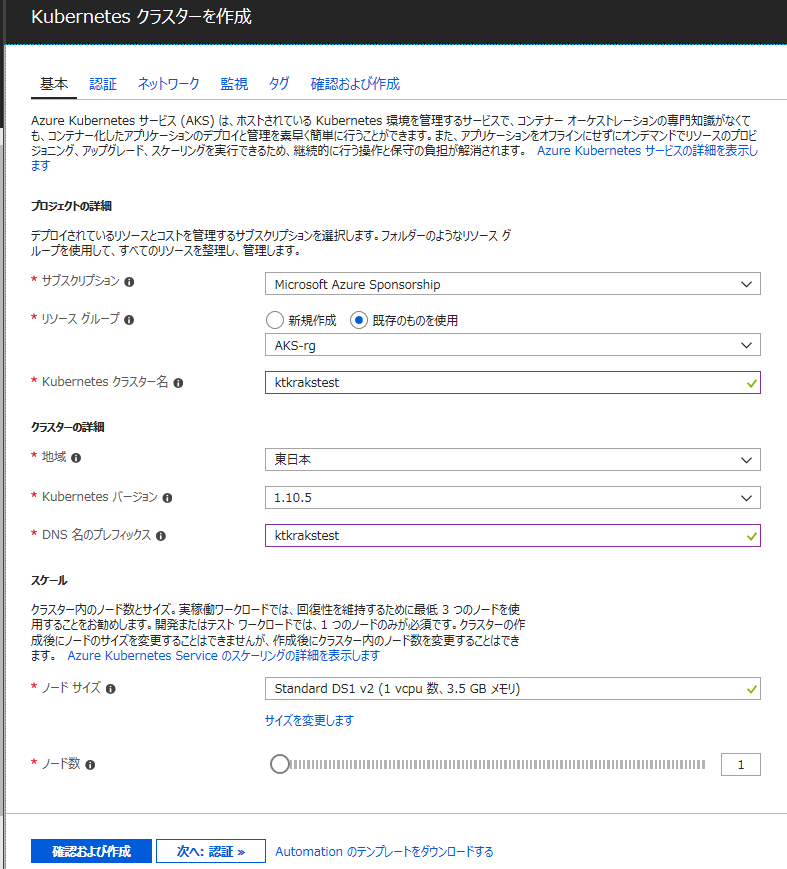787x869 pixels.
Task: Open the 地域 dropdown showing 東日本
Action: click(513, 459)
